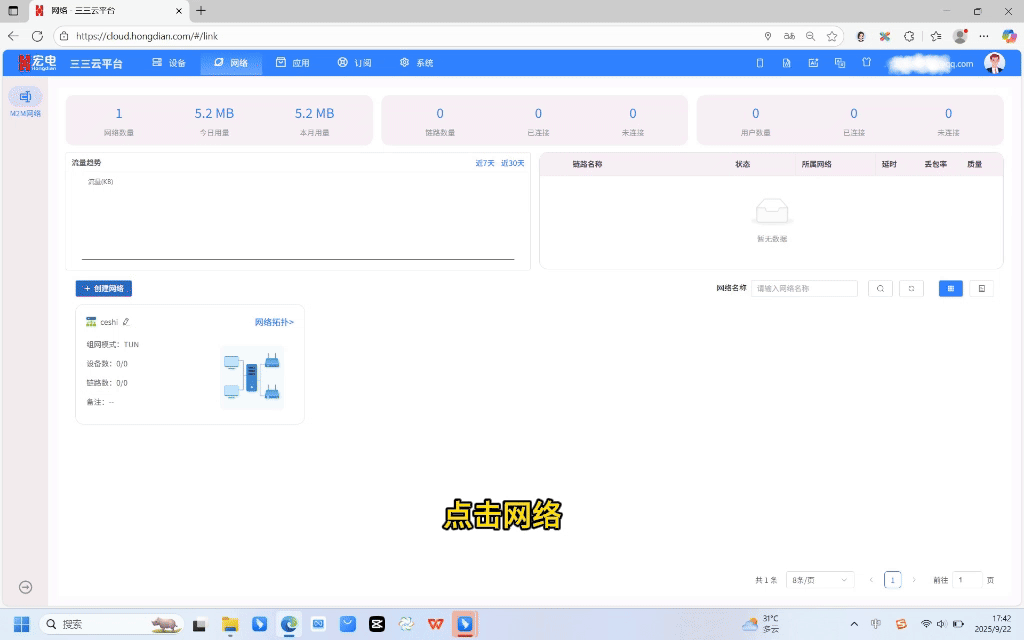Open the 应用 top navigation tab
Viewport: 1024px width, 640px height.
click(x=293, y=63)
